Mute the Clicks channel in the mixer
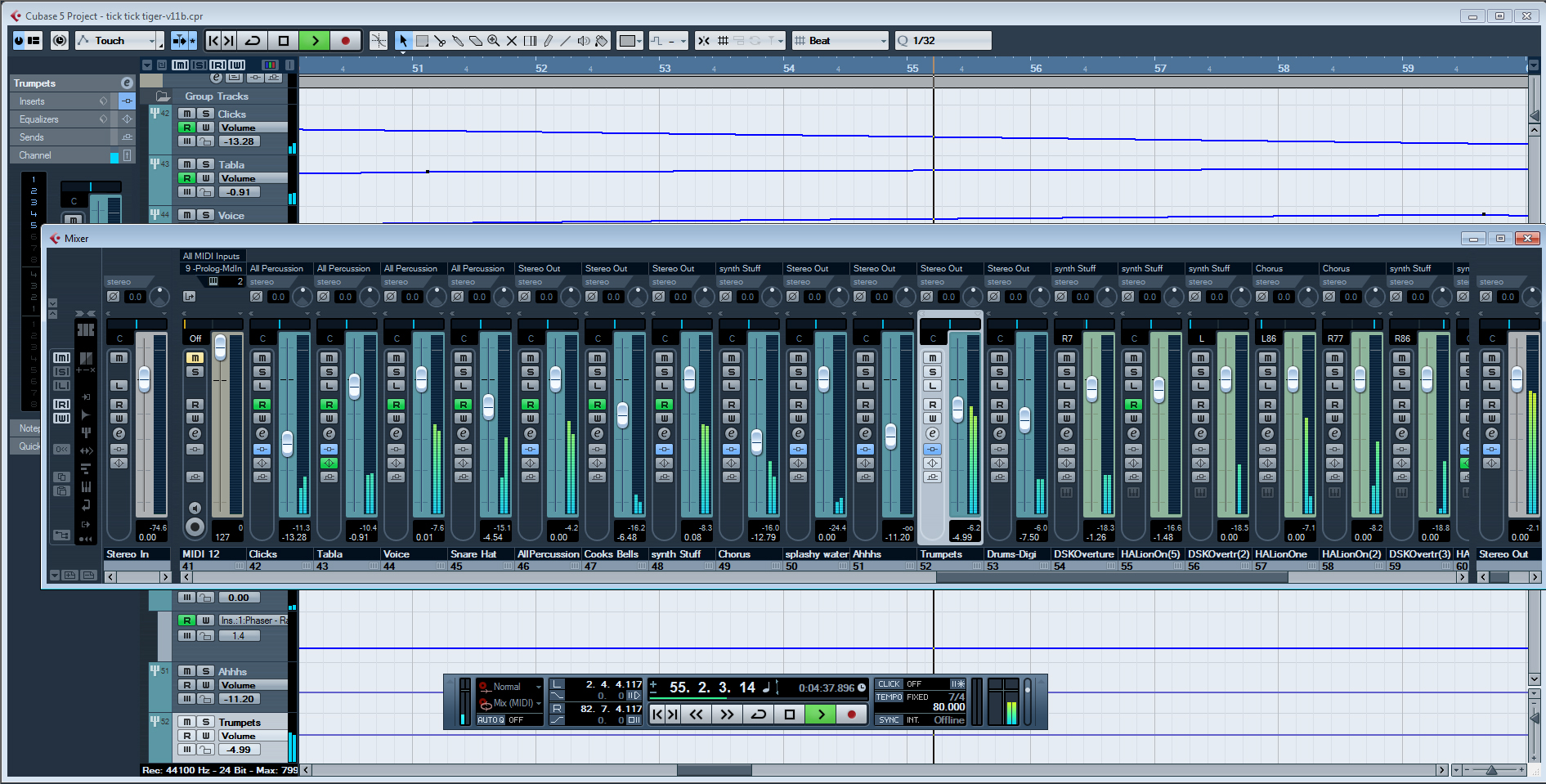Image resolution: width=1546 pixels, height=784 pixels. [262, 357]
